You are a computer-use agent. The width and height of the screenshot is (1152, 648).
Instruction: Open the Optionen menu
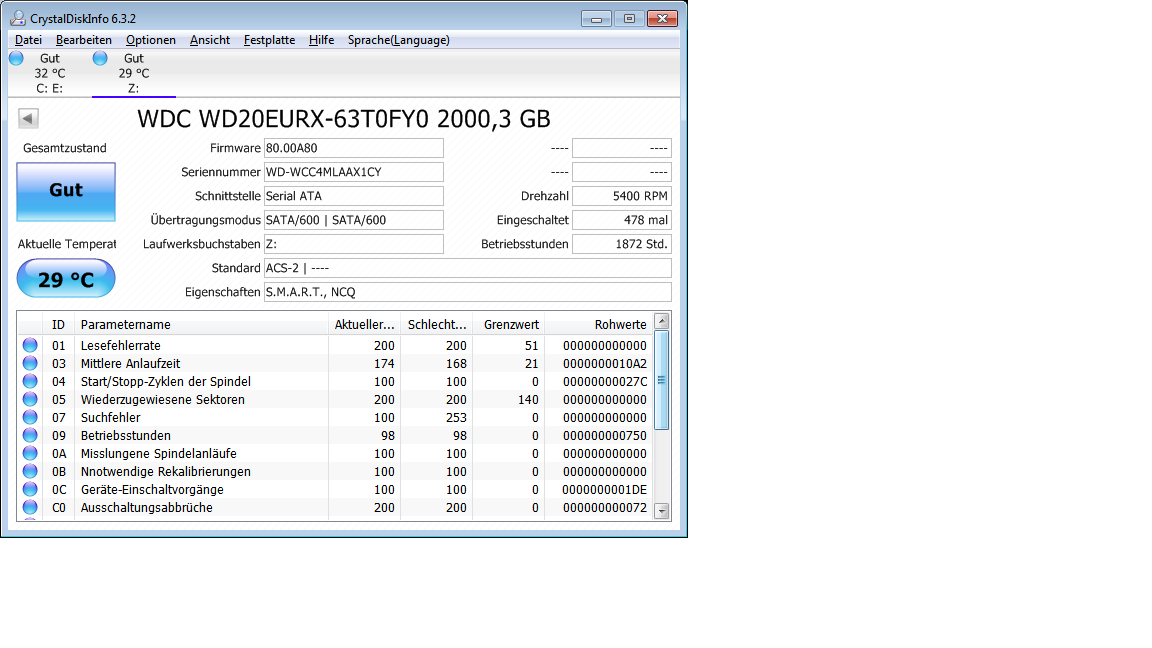point(151,40)
